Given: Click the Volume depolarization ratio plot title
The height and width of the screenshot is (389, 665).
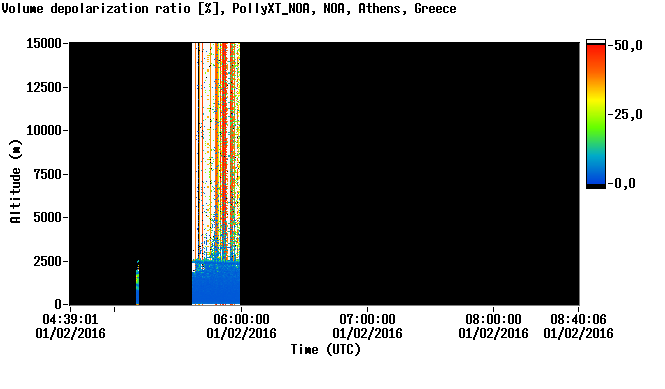Looking at the screenshot, I should tap(229, 8).
